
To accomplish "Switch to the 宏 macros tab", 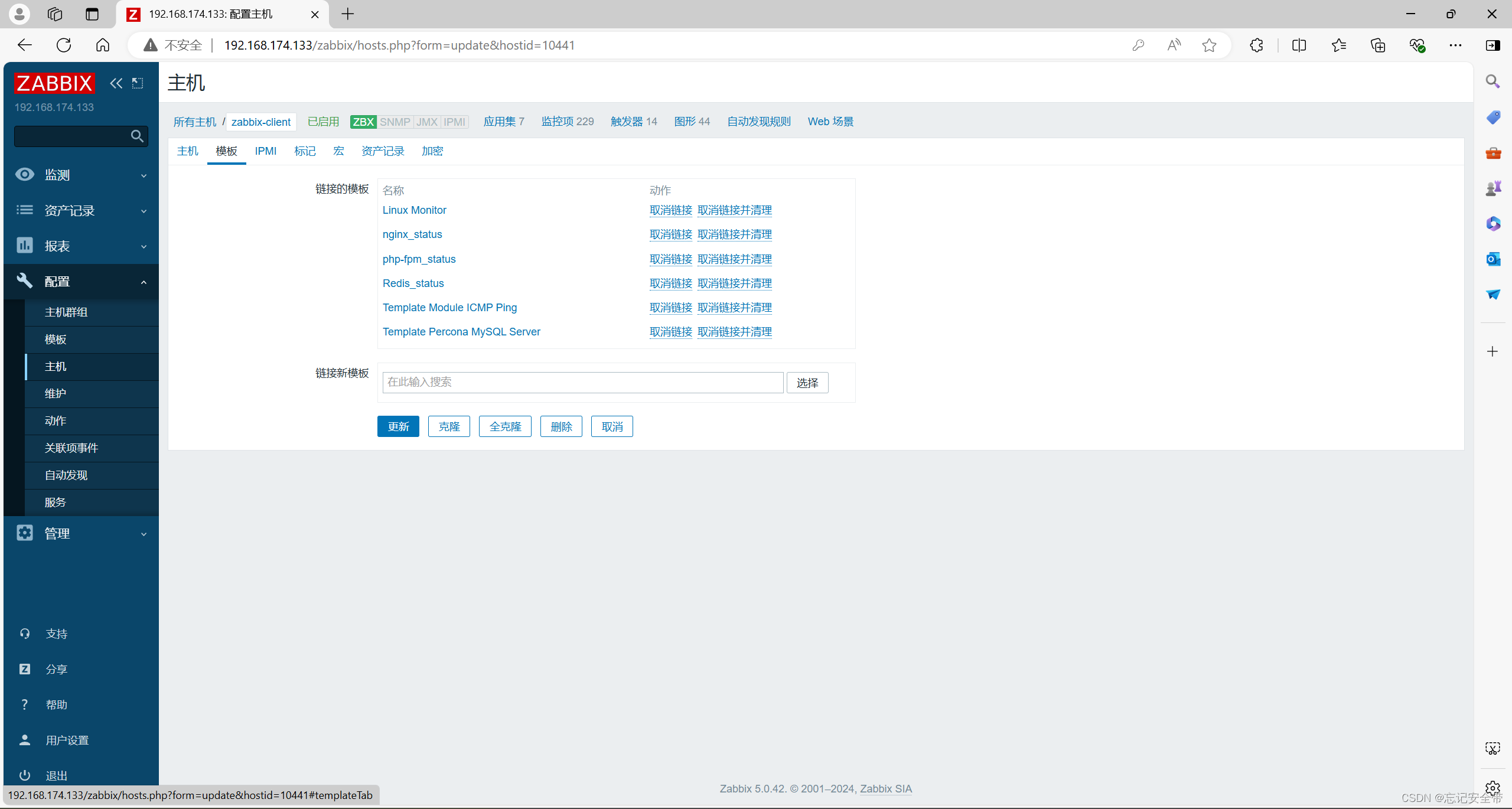I will [x=338, y=151].
